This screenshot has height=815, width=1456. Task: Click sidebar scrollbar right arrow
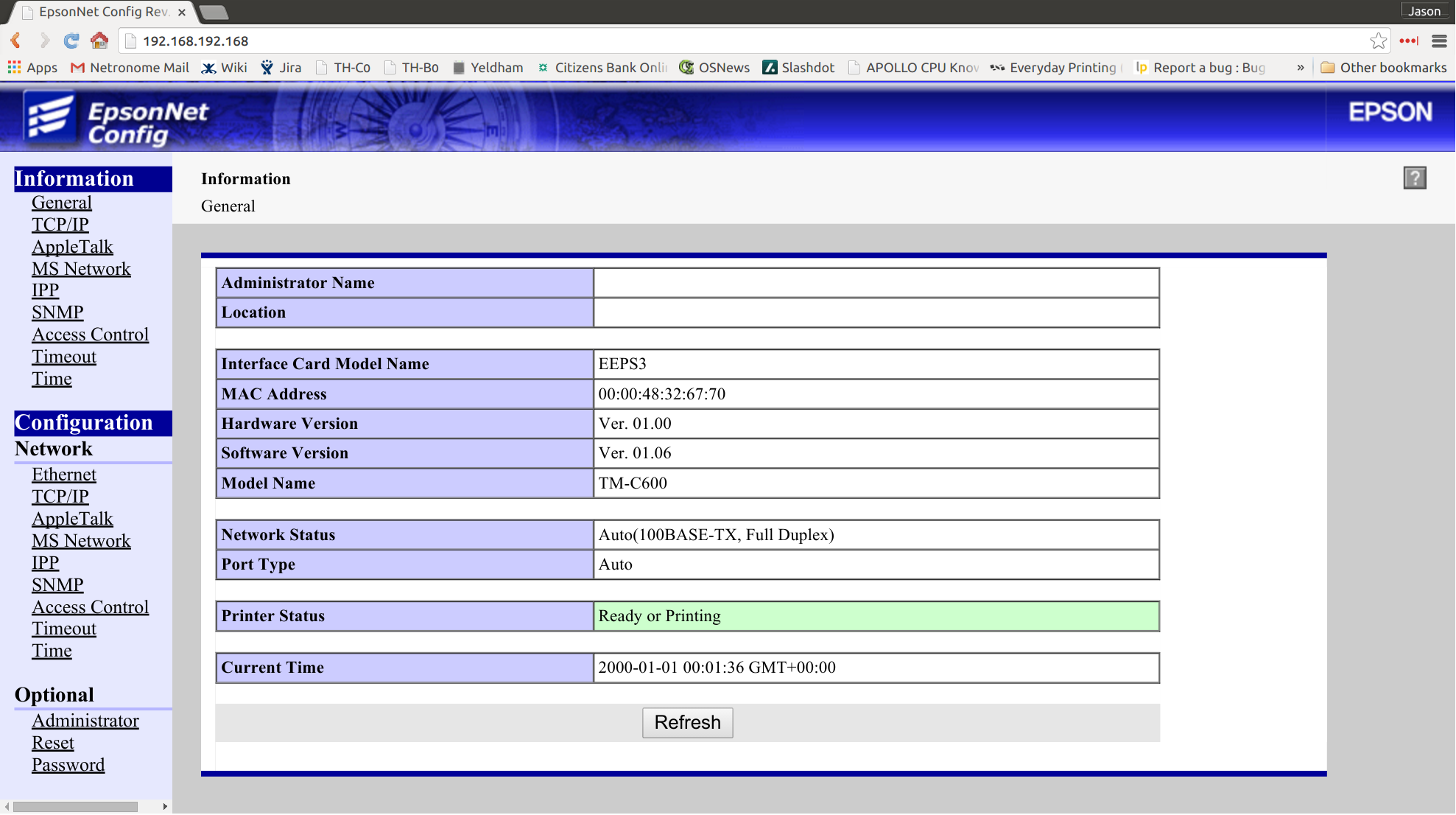tap(165, 807)
